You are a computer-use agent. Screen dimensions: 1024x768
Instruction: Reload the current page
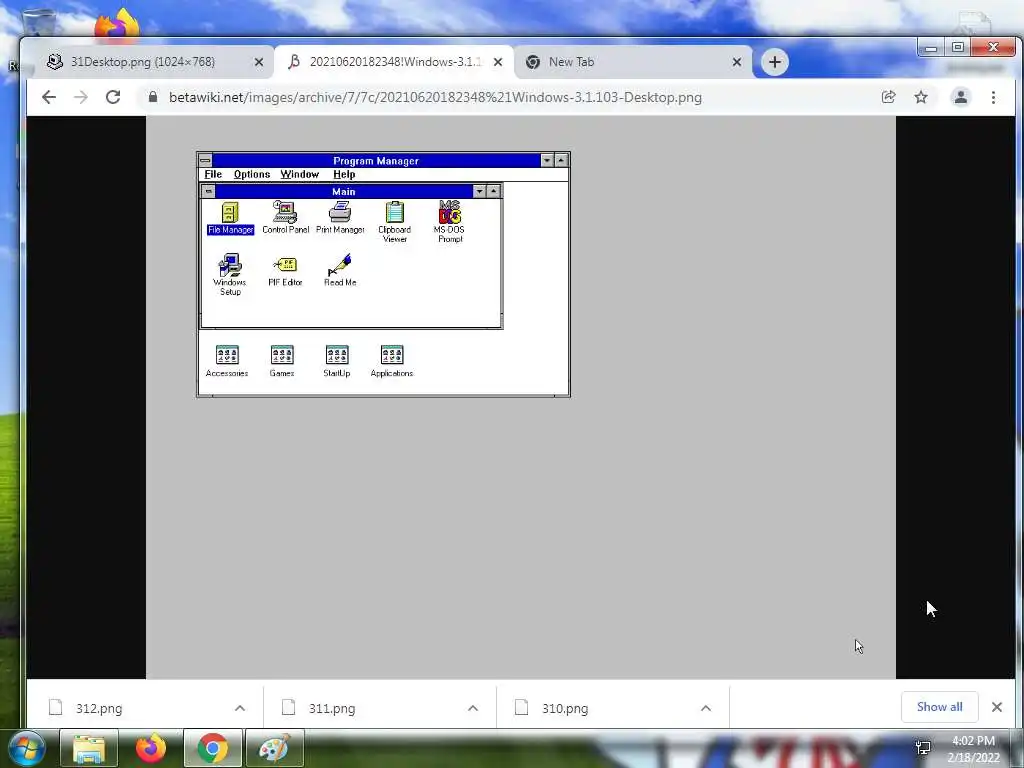pyautogui.click(x=113, y=97)
